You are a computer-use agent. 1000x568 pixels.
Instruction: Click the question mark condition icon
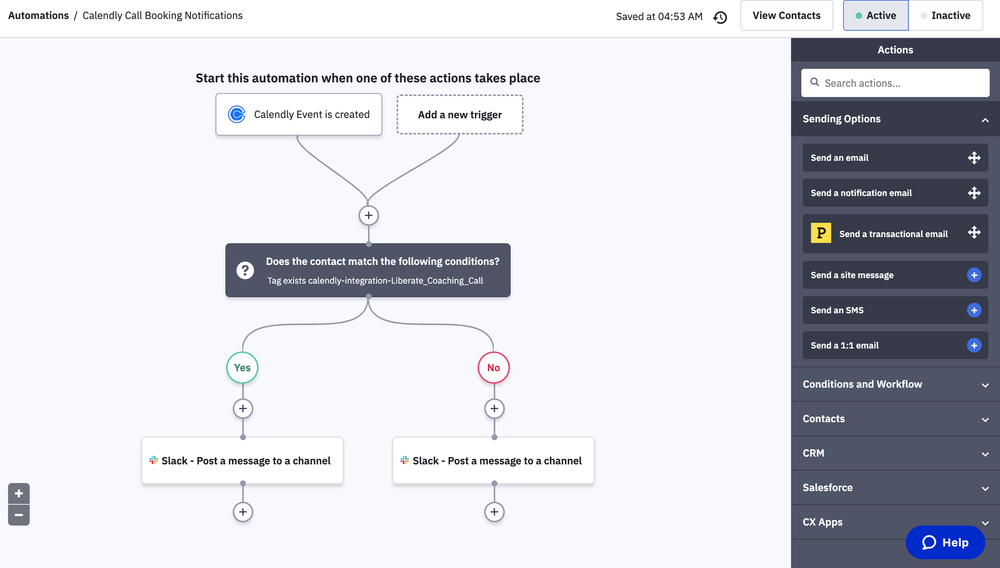[245, 270]
